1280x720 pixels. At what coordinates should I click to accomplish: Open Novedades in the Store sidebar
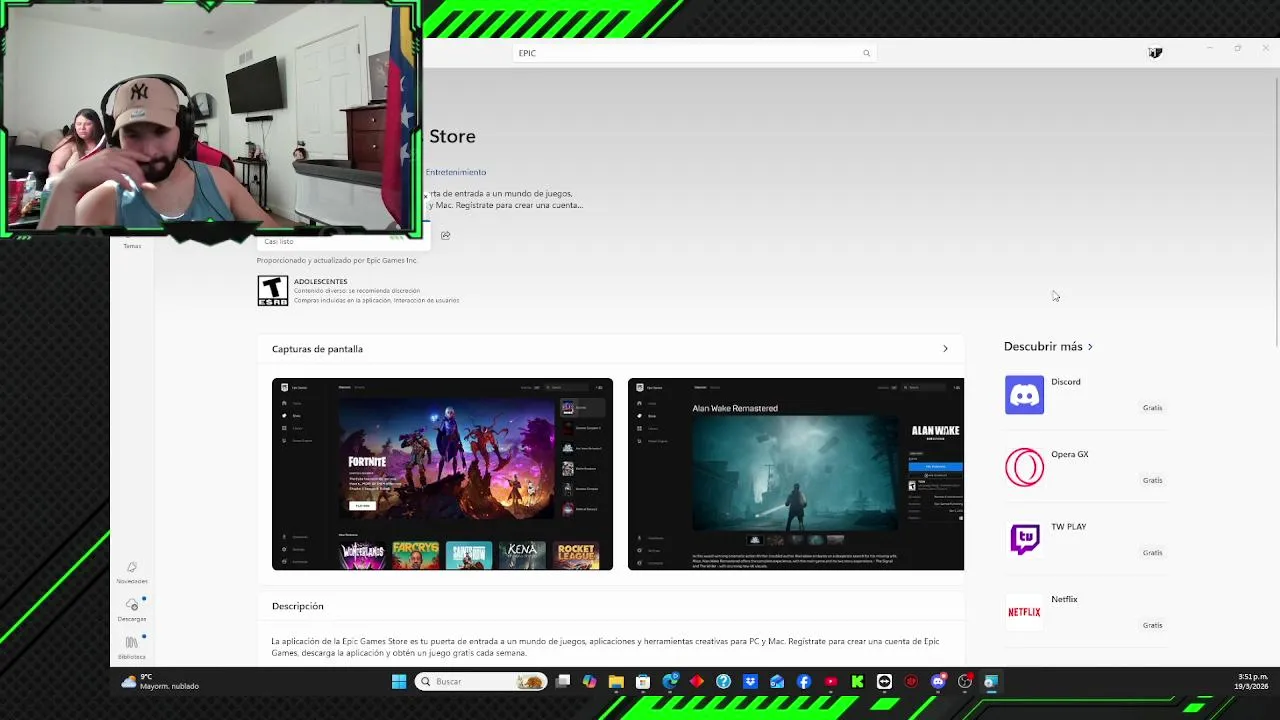click(132, 572)
